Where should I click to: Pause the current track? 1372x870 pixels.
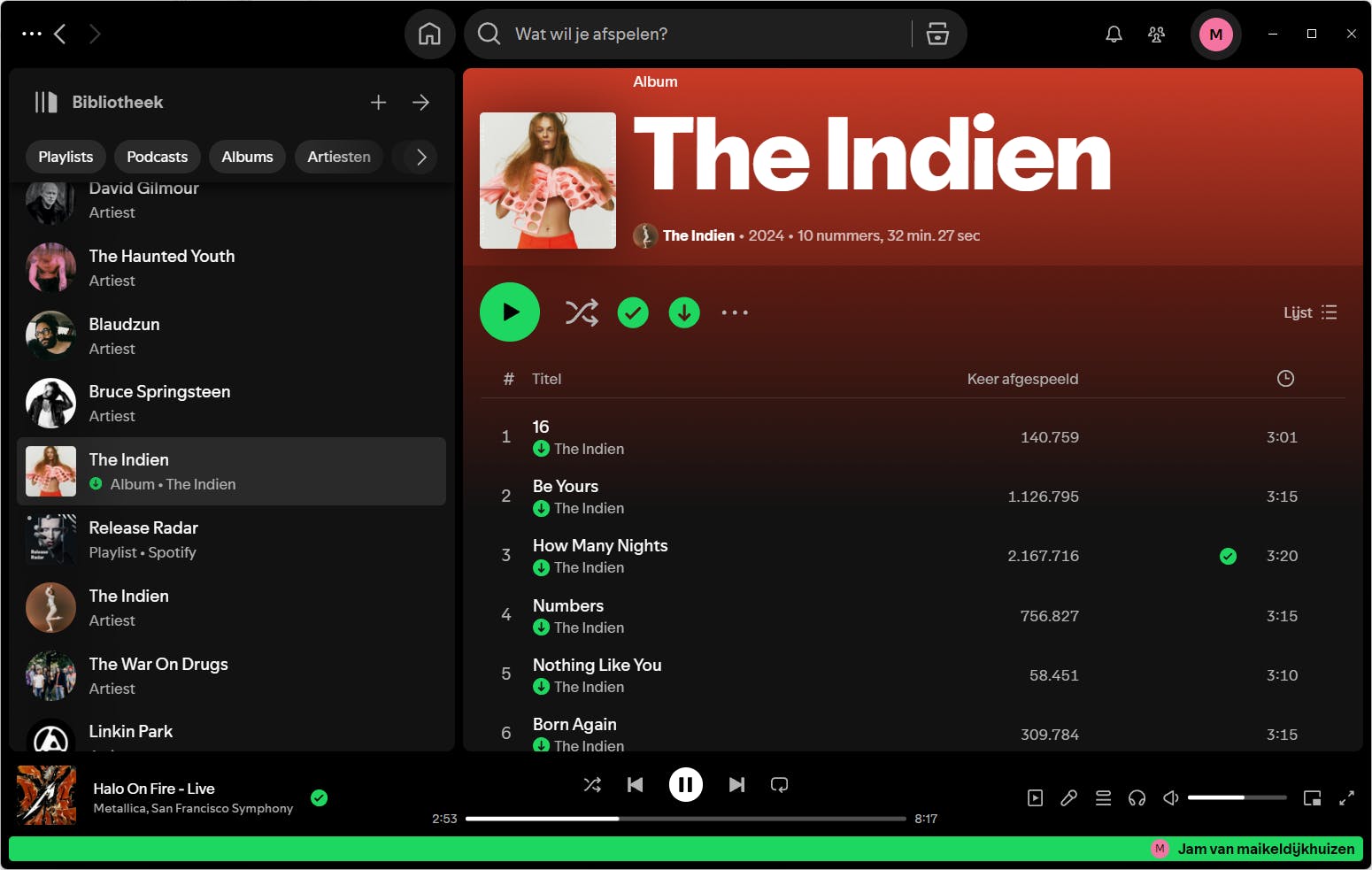(685, 784)
